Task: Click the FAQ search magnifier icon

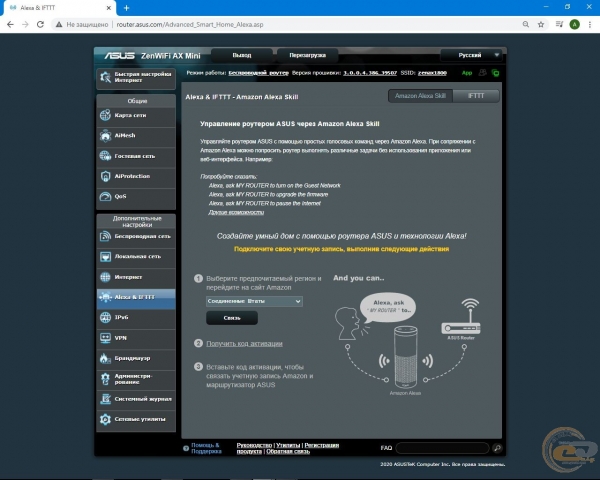Action: [497, 448]
